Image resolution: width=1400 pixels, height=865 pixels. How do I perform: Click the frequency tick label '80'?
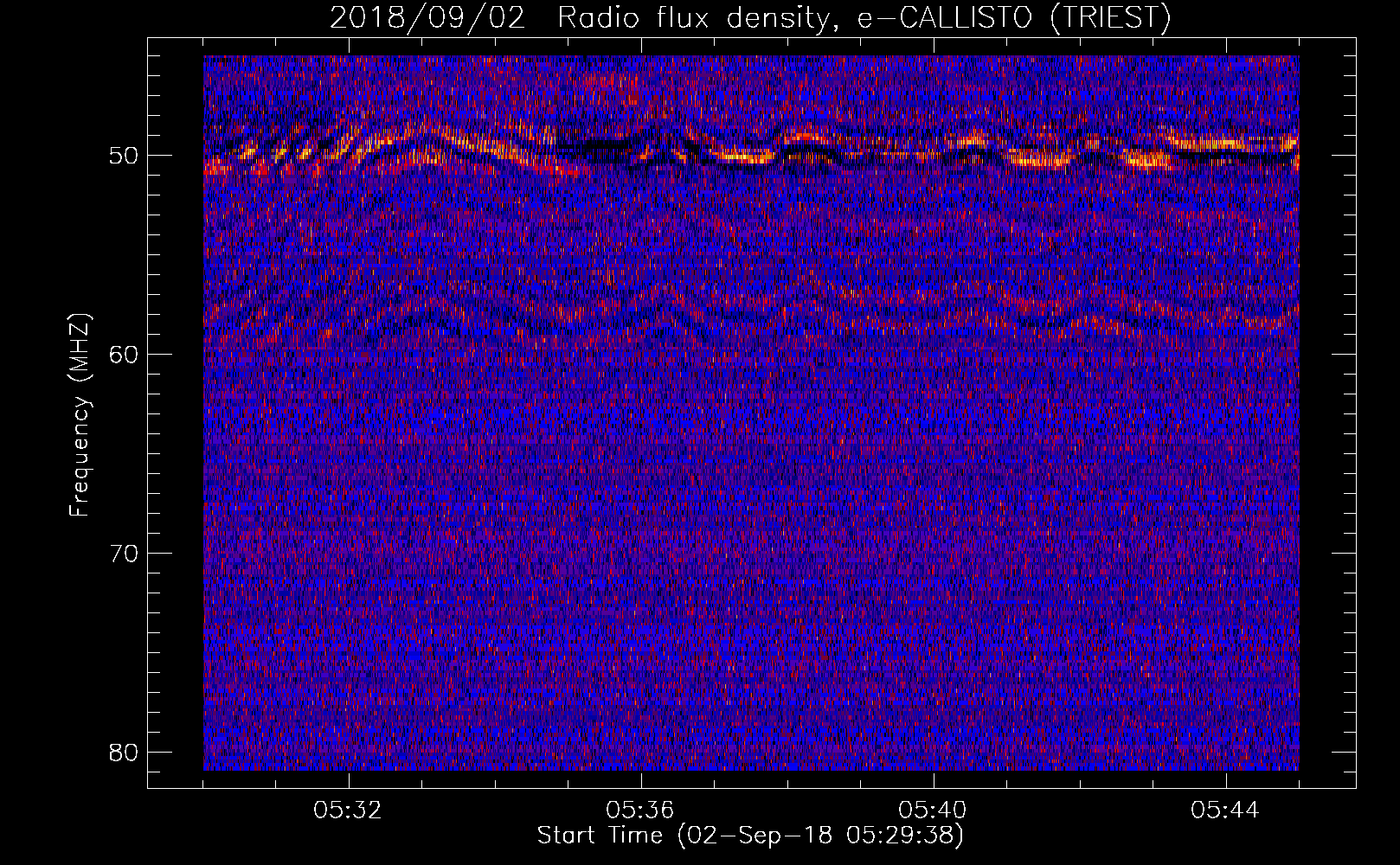pyautogui.click(x=125, y=753)
